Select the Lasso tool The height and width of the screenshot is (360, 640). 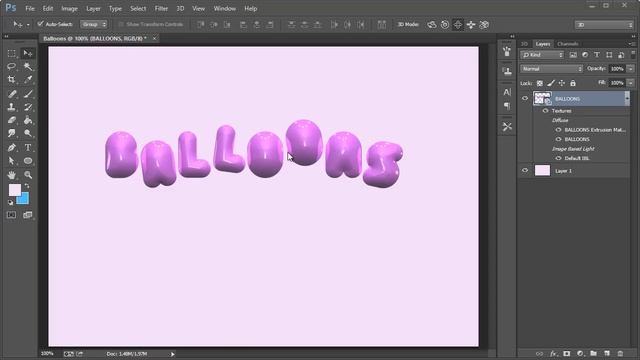coord(11,67)
